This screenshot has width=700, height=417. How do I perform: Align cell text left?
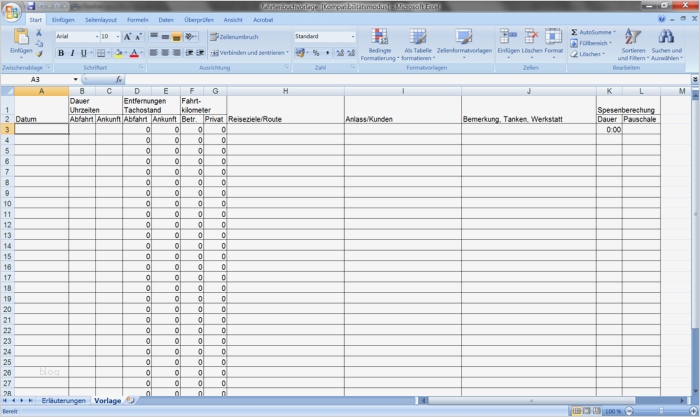click(x=154, y=53)
